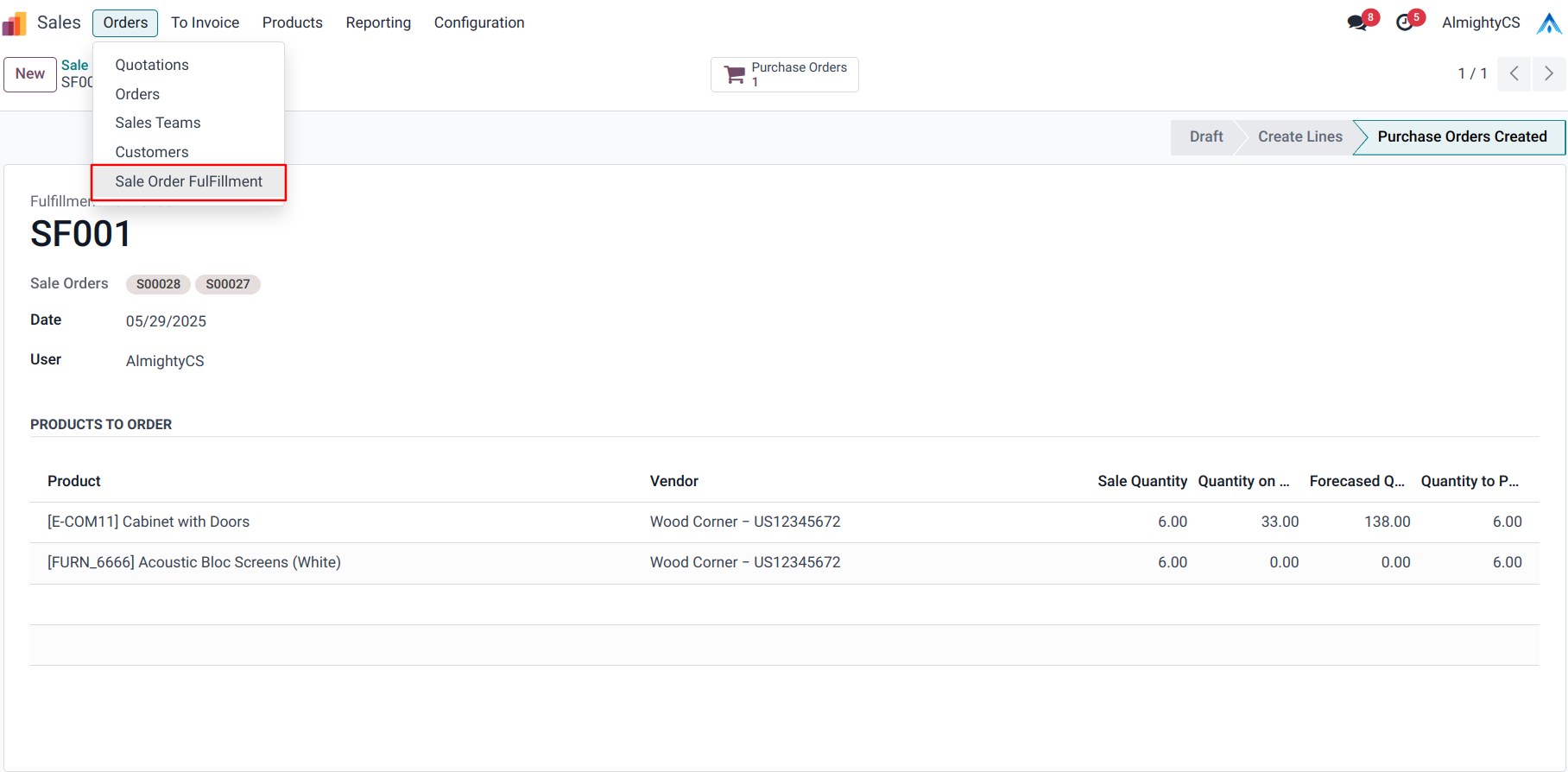Select Sales Teams in the dropdown

tap(158, 123)
